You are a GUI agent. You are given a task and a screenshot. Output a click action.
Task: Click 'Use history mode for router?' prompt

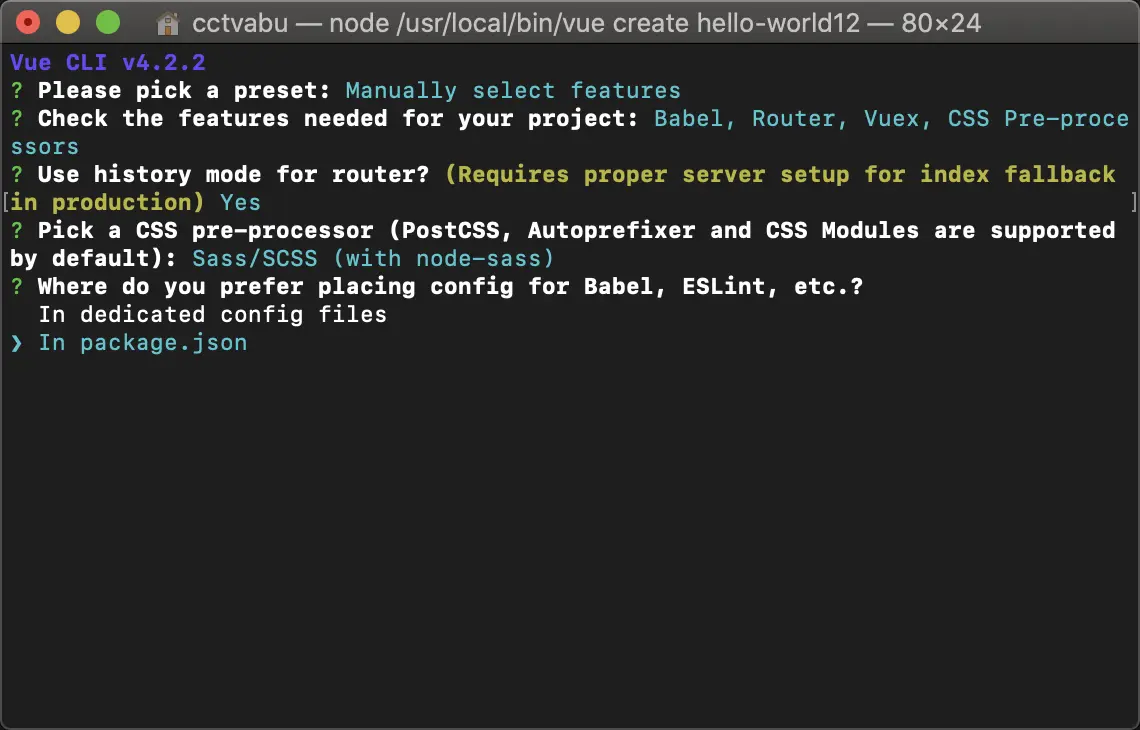[233, 175]
